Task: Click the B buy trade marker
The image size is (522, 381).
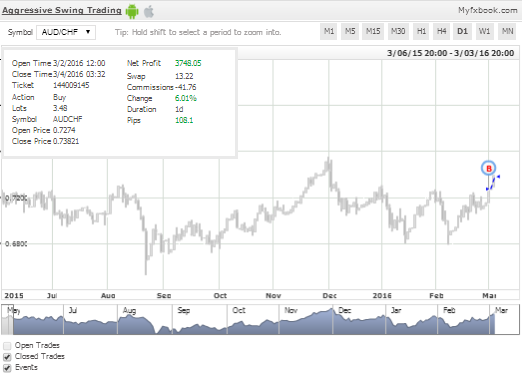Action: coord(488,168)
